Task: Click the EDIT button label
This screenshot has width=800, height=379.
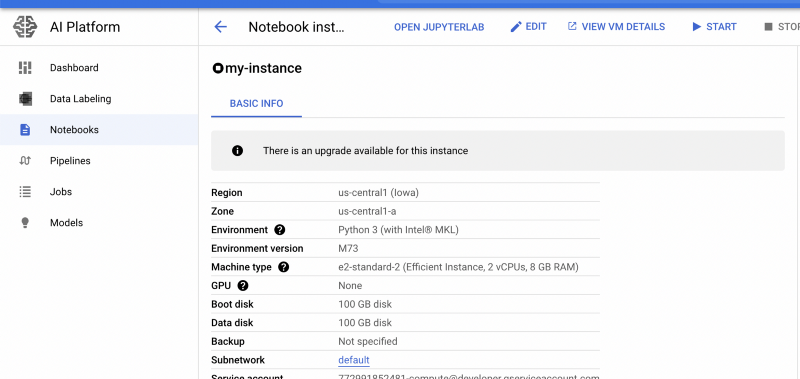Action: (536, 27)
